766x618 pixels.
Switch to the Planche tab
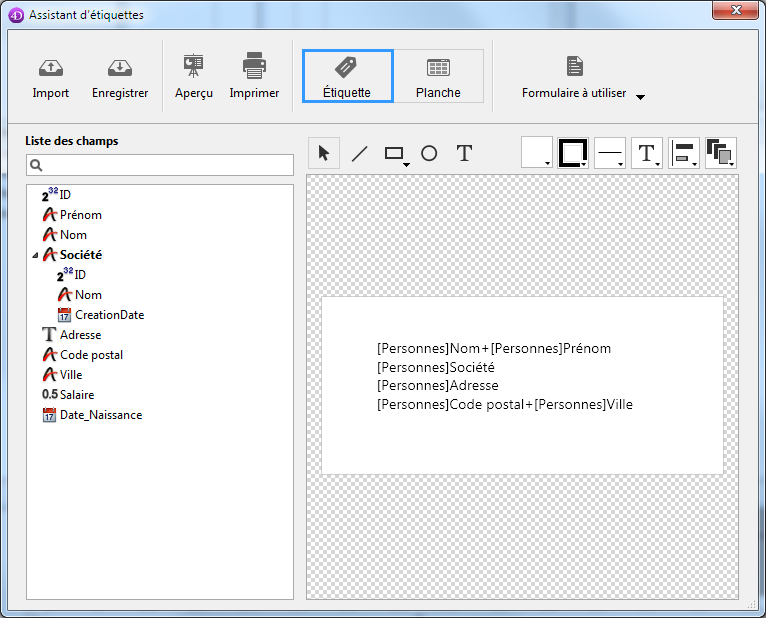coord(438,77)
